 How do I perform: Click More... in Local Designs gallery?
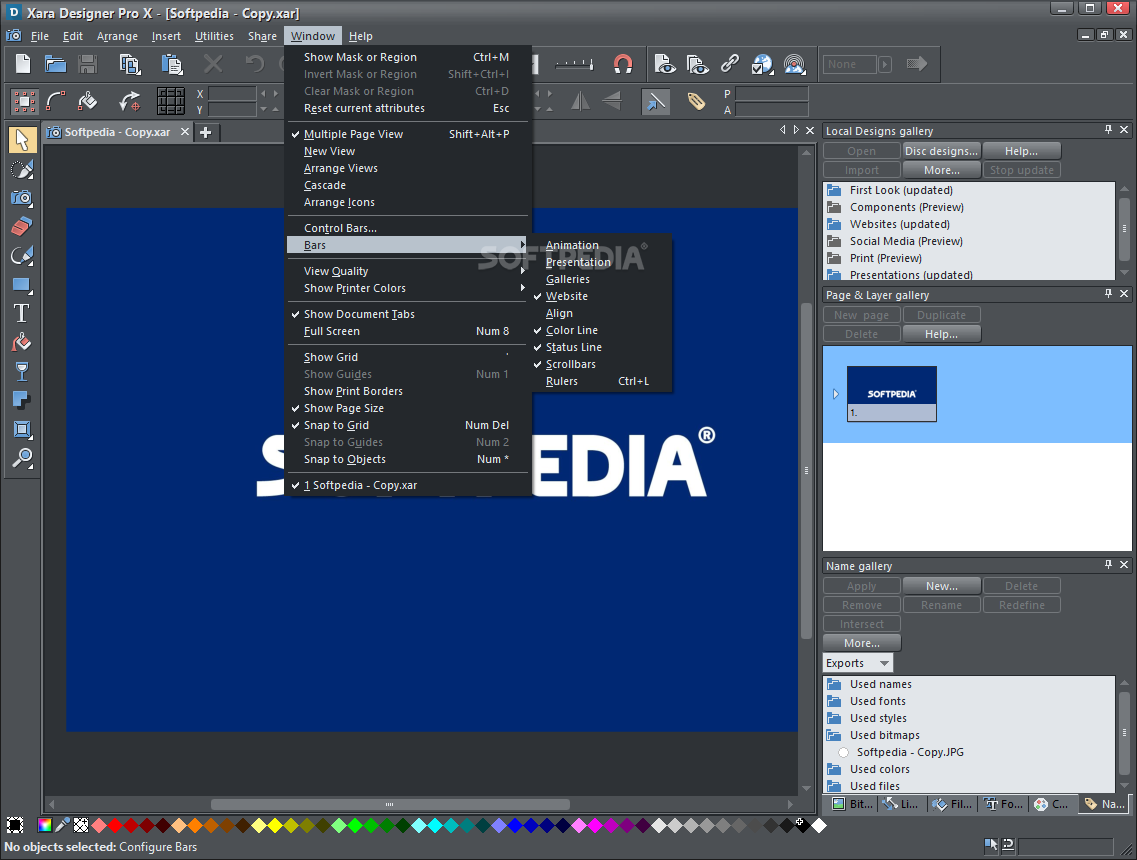(x=941, y=170)
